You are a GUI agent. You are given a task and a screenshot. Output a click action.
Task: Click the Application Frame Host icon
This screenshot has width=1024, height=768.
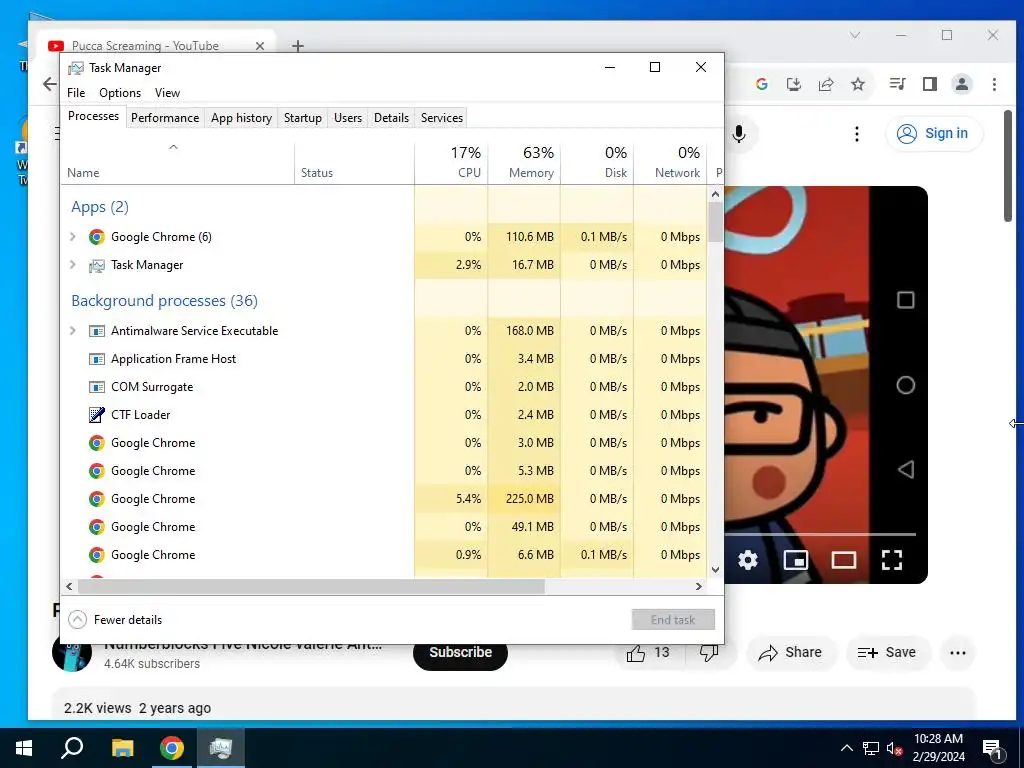pos(97,359)
